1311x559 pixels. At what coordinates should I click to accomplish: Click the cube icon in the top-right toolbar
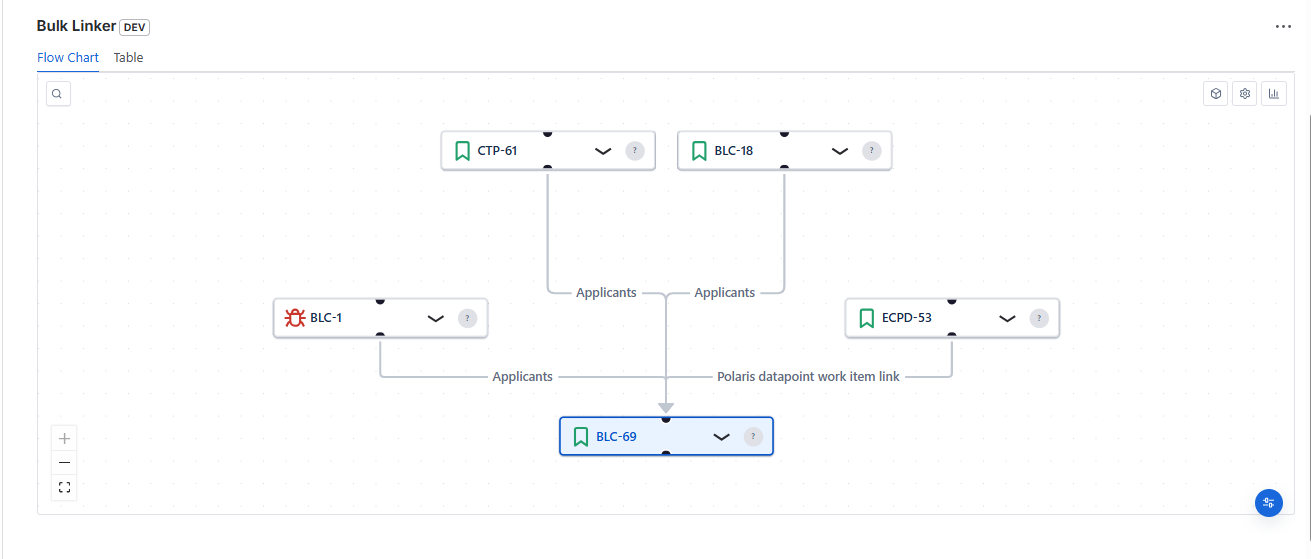[x=1215, y=94]
